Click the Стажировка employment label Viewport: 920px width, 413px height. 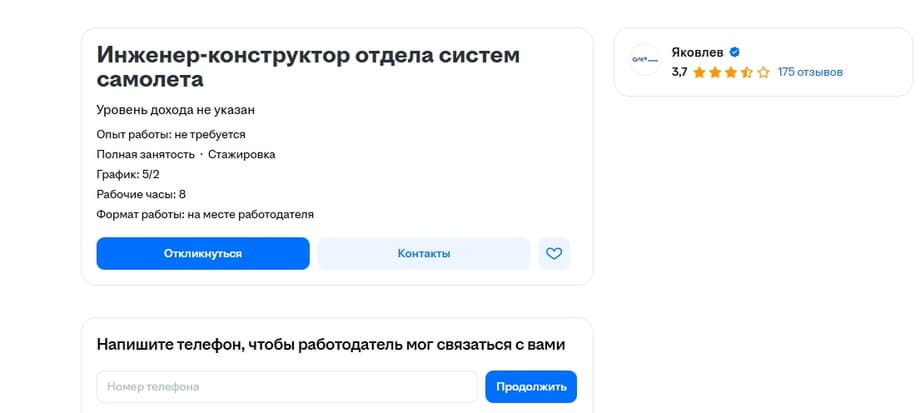point(242,154)
